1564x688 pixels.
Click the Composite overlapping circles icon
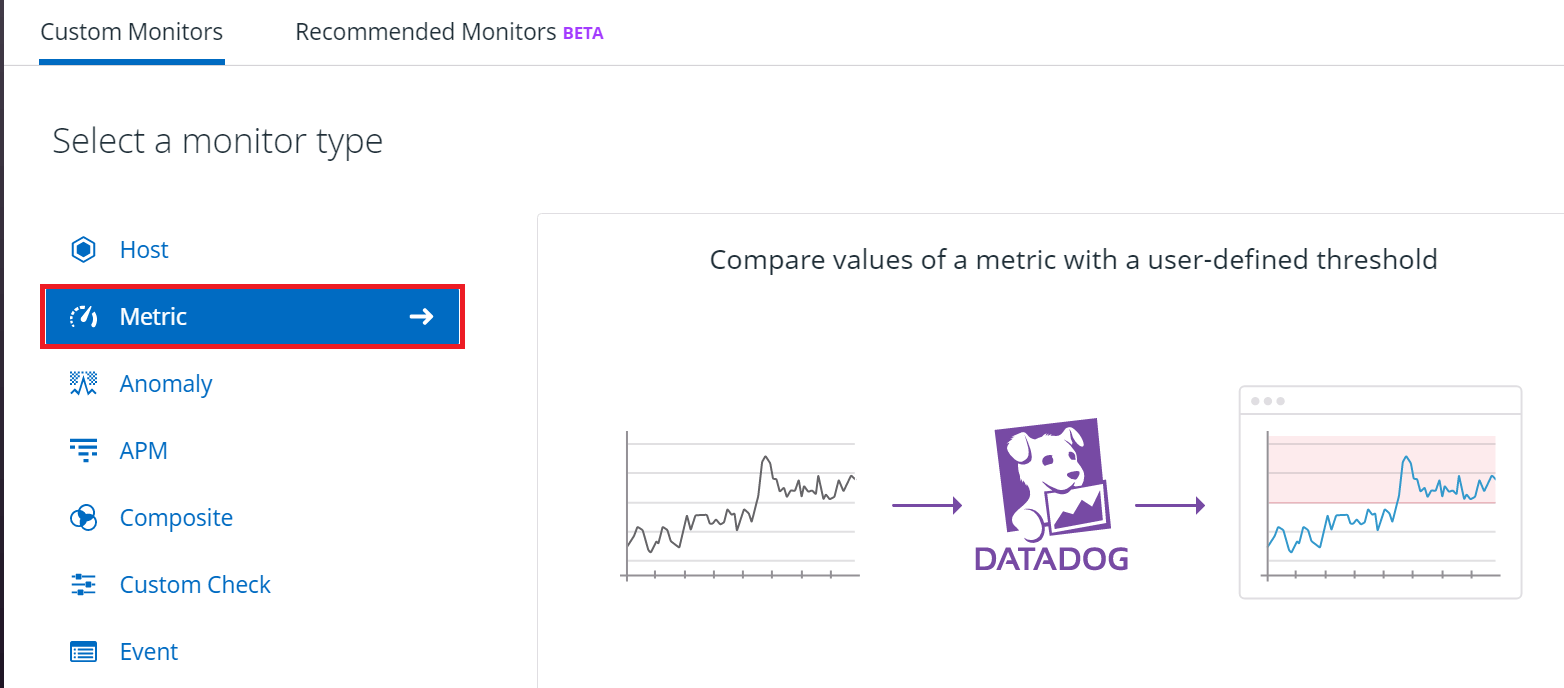click(x=83, y=518)
